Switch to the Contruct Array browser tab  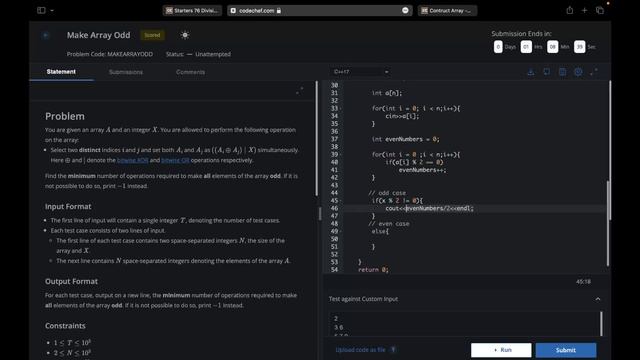coord(447,11)
